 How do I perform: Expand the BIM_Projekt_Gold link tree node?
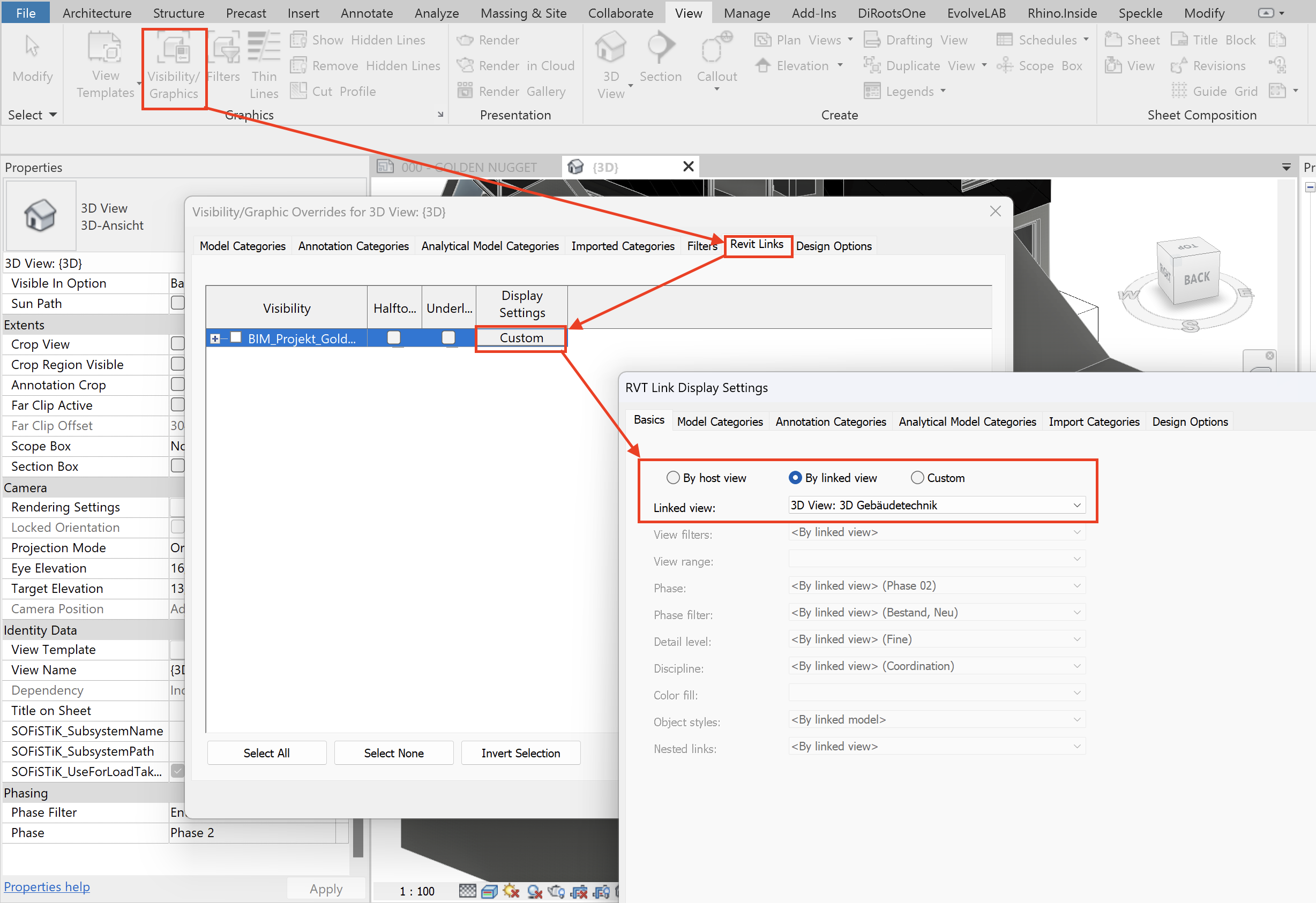(x=215, y=338)
